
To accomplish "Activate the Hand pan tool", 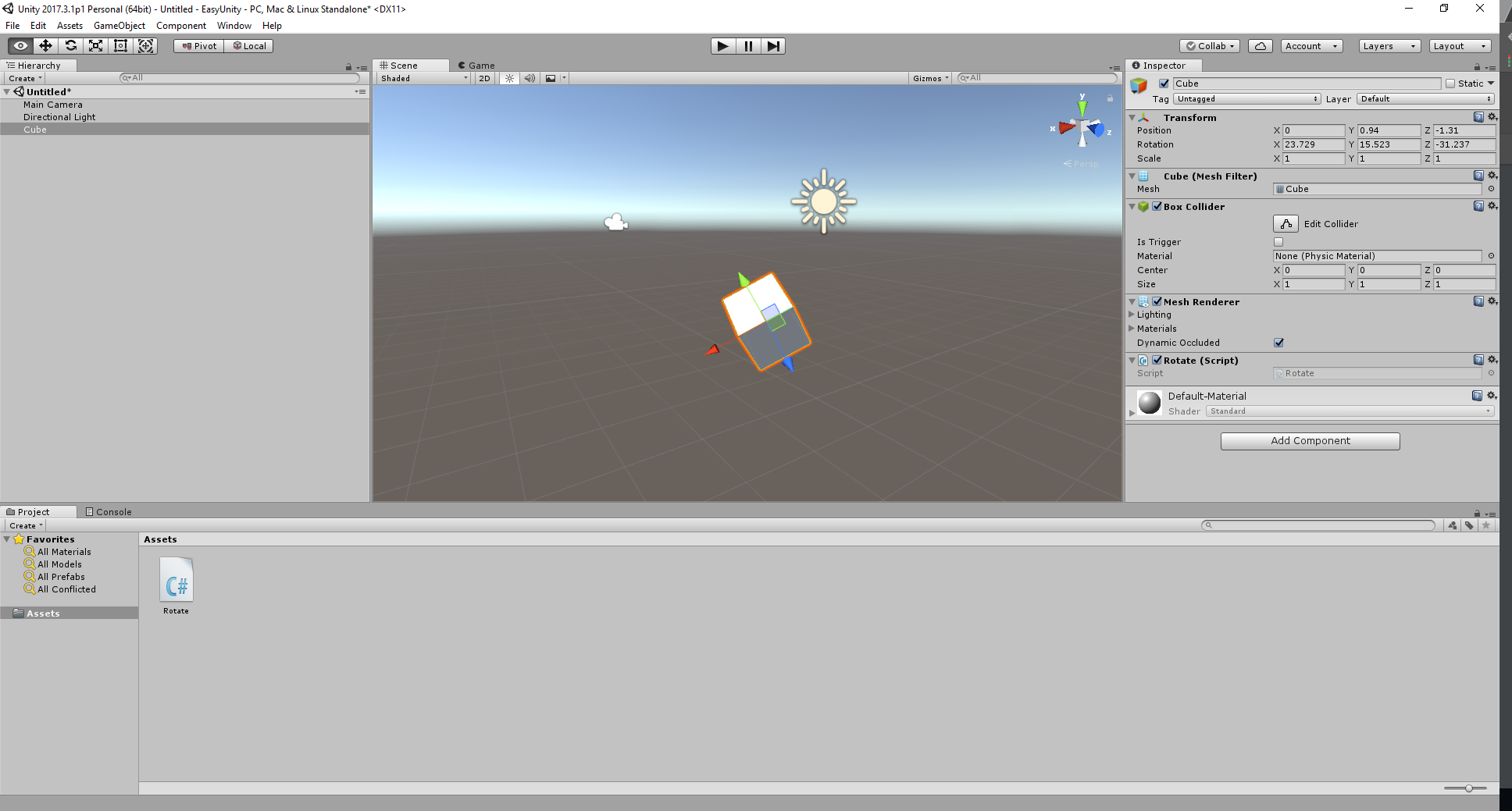I will [x=20, y=46].
